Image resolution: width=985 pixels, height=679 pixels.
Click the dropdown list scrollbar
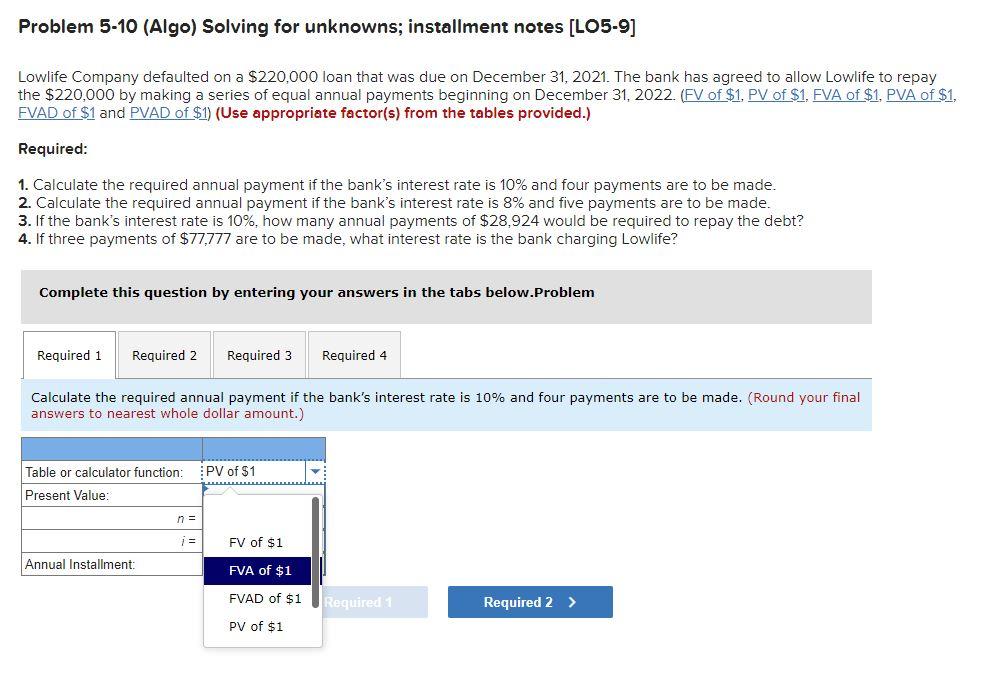click(315, 552)
